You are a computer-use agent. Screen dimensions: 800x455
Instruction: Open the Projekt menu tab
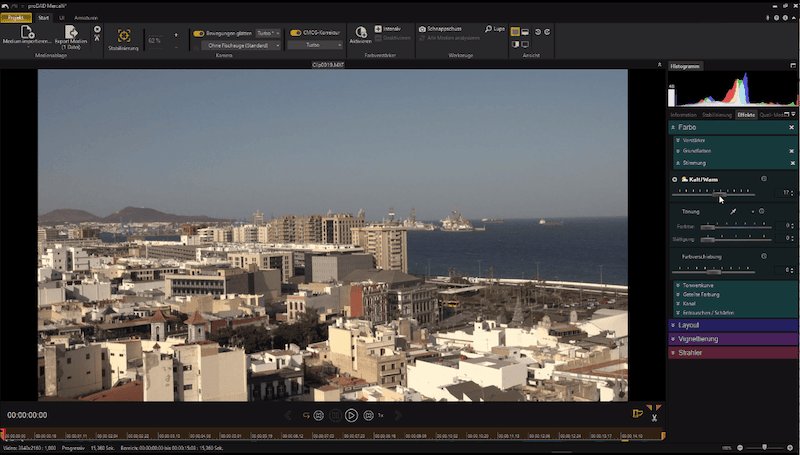coord(16,18)
